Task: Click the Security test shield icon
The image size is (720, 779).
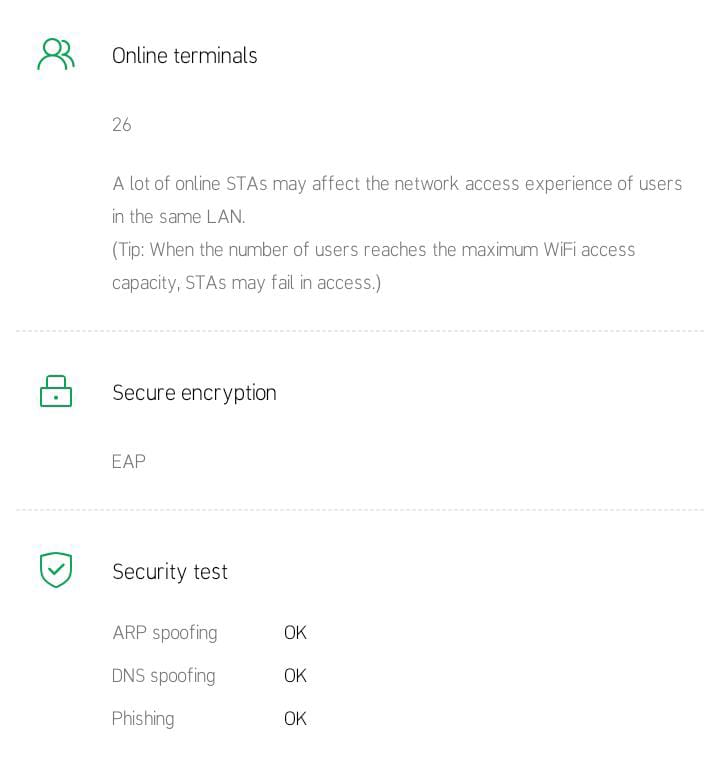Action: click(x=56, y=570)
